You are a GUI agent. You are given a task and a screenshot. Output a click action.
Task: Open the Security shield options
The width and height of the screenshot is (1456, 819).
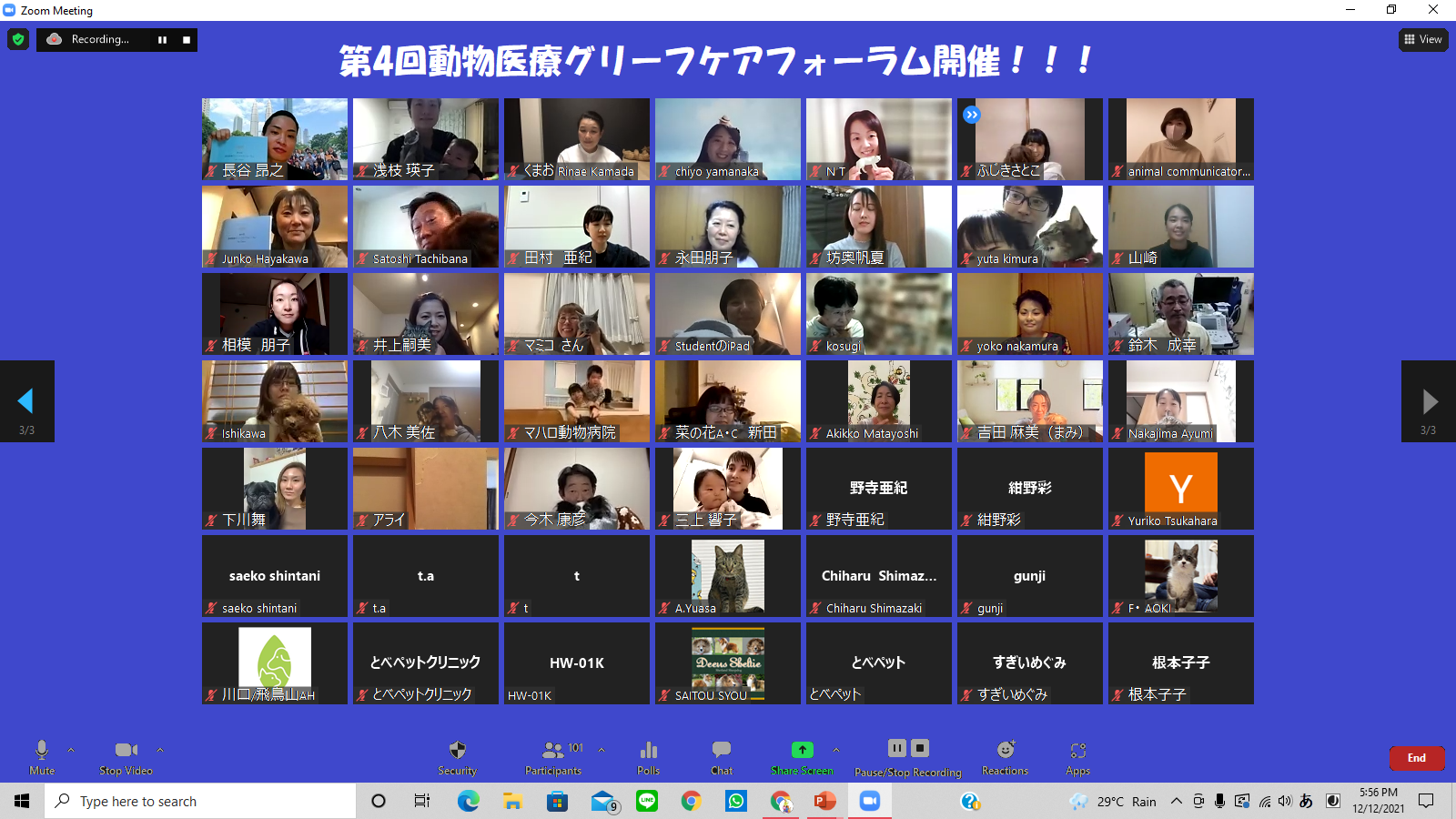coord(457,756)
